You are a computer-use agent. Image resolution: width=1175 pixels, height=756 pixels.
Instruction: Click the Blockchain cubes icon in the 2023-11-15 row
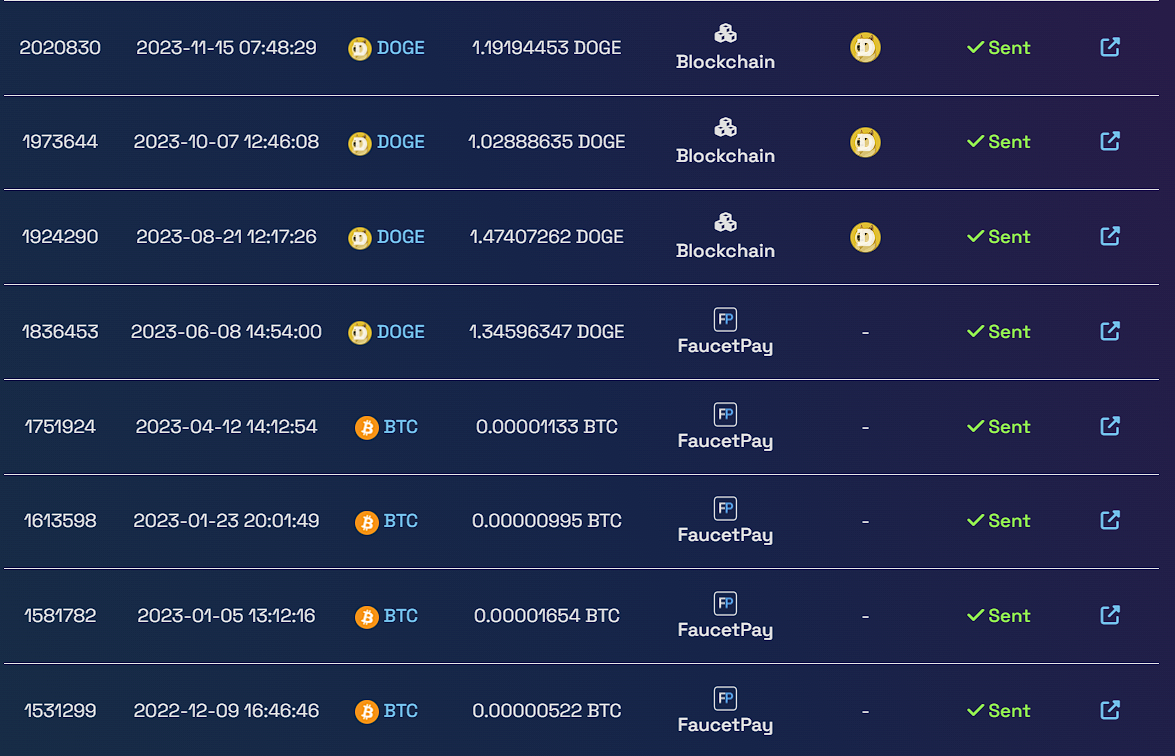click(725, 34)
